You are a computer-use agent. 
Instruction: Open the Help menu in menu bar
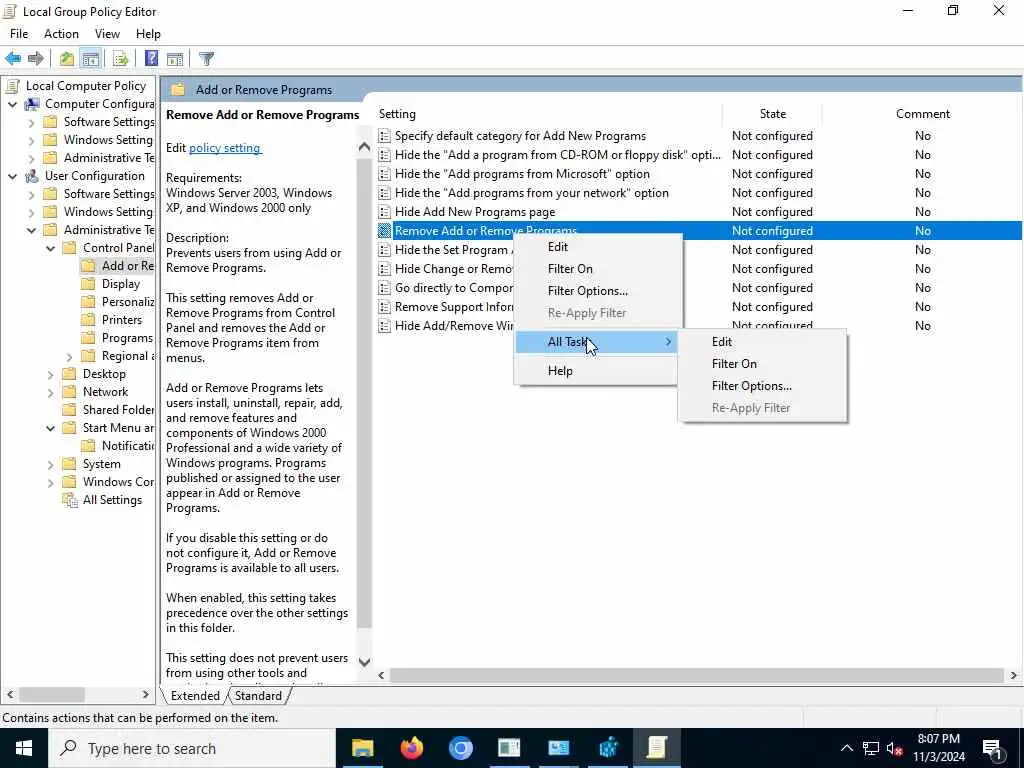(x=148, y=34)
